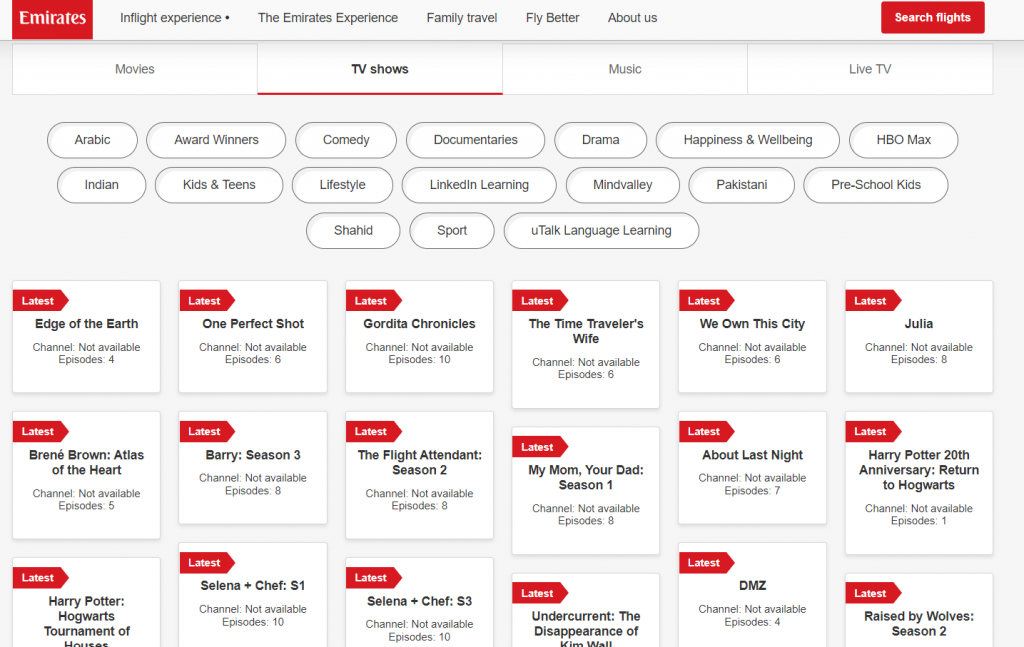Open Raised by Wolves: Season 2 card
Image resolution: width=1024 pixels, height=647 pixels.
click(x=919, y=610)
